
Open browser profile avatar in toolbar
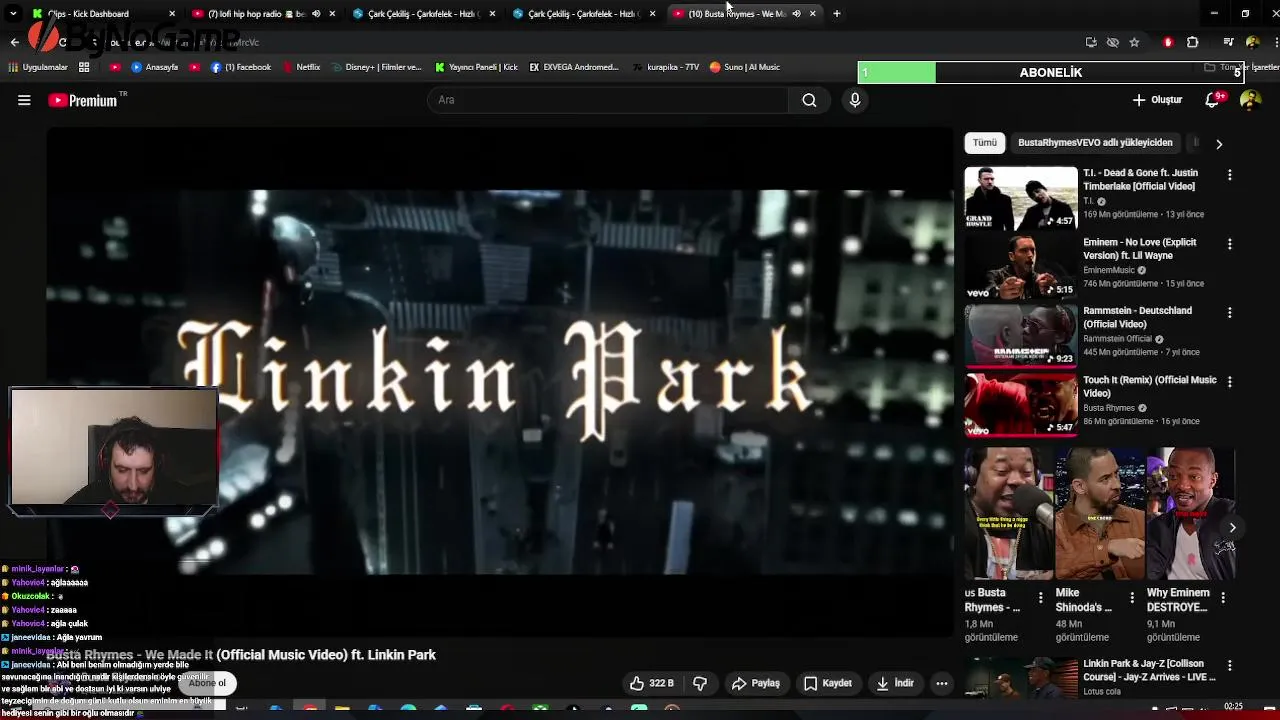pos(1252,42)
